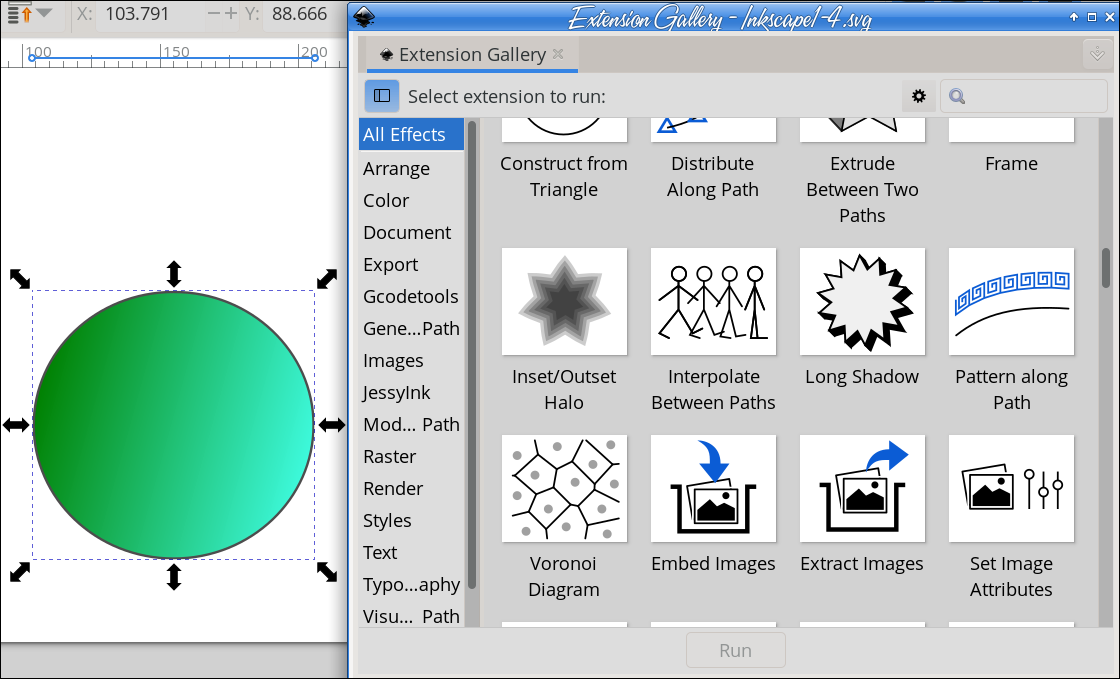Viewport: 1120px width, 679px height.
Task: Show the Document category extensions
Action: pos(411,233)
